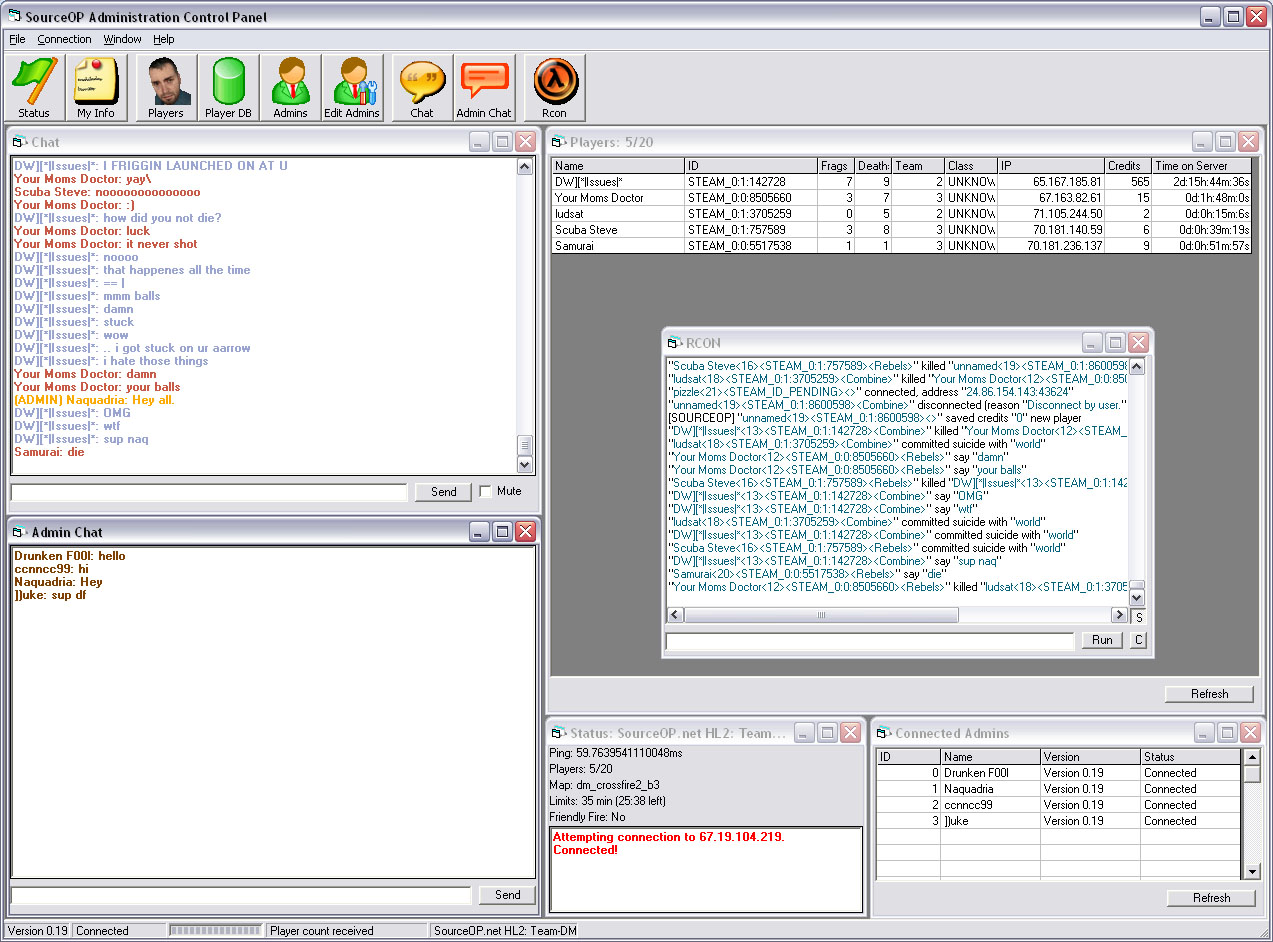Select "Samurai" row in the Players table
Image resolution: width=1273 pixels, height=942 pixels.
902,246
